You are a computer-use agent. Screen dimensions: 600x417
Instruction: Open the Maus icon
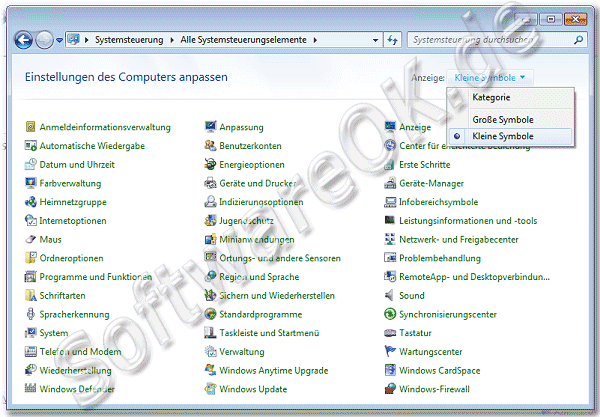point(30,239)
